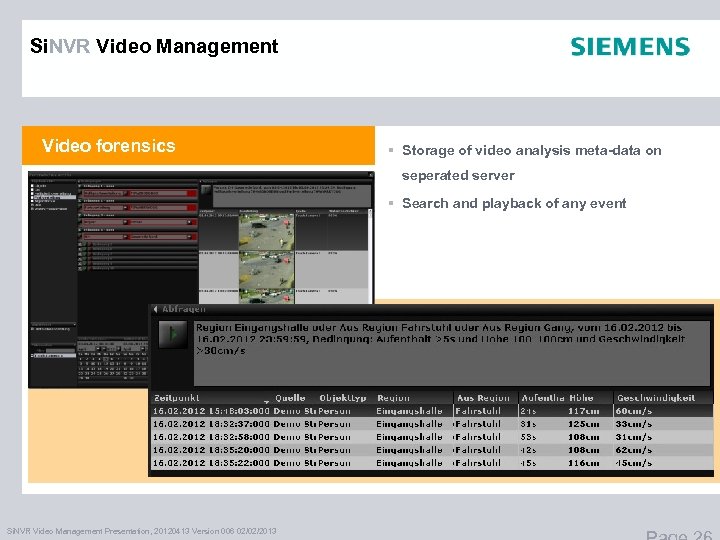Image resolution: width=720 pixels, height=540 pixels.
Task: Click the 60cm/s speed value
Action: 634,411
